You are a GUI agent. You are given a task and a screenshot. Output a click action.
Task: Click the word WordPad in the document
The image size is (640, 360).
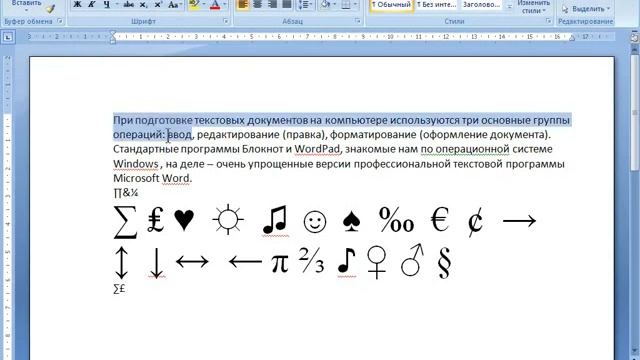[317, 149]
